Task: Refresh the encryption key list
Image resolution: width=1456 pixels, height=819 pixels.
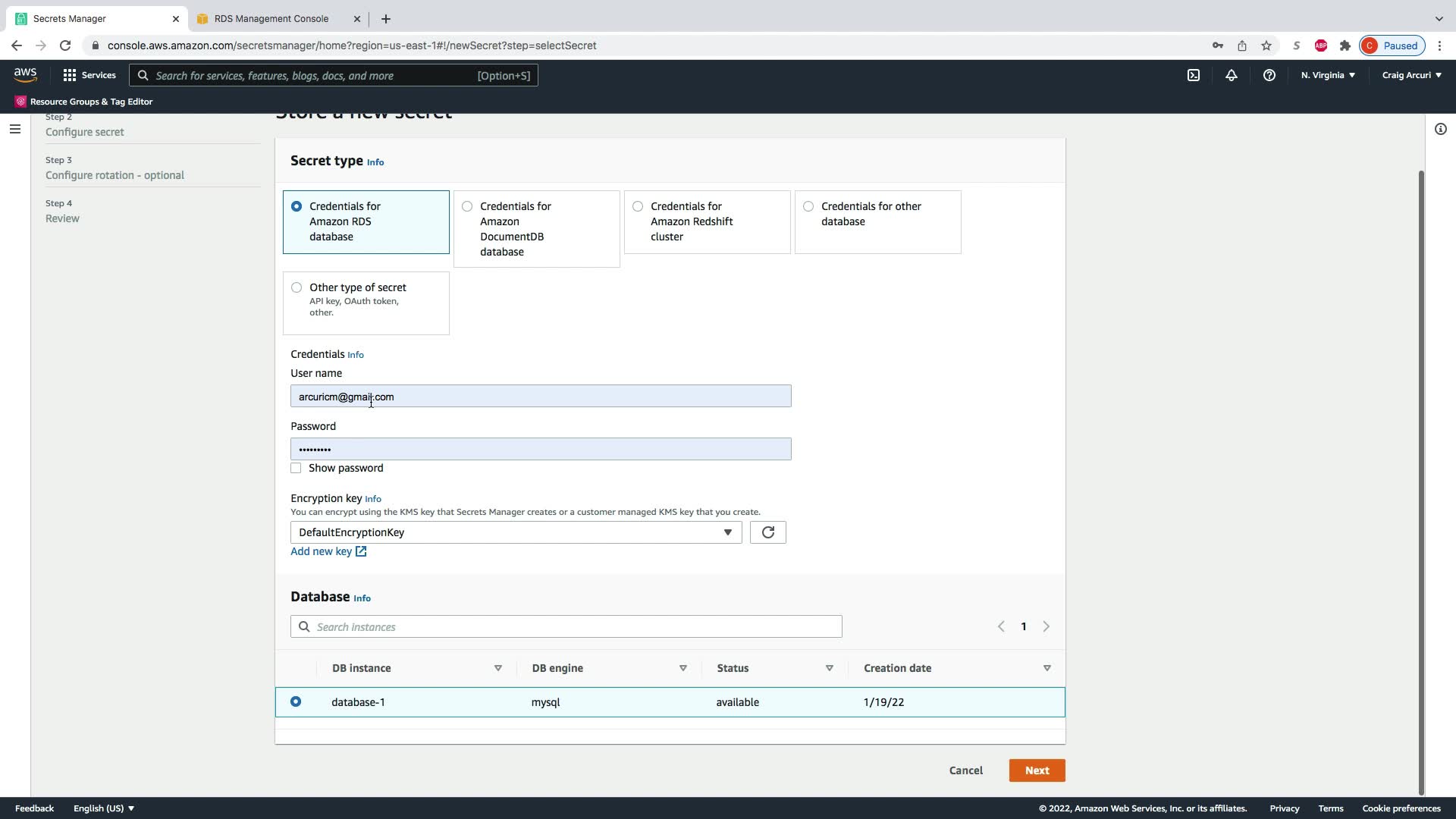Action: pos(767,532)
